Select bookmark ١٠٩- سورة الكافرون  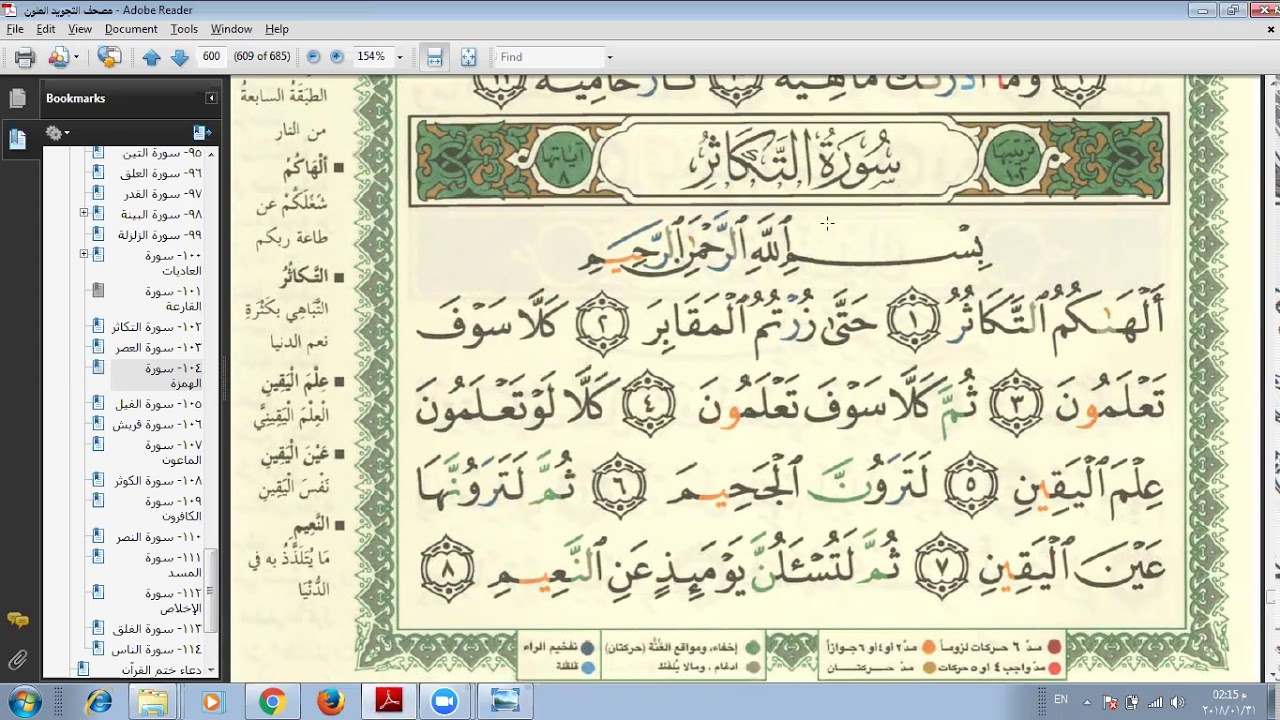click(173, 508)
